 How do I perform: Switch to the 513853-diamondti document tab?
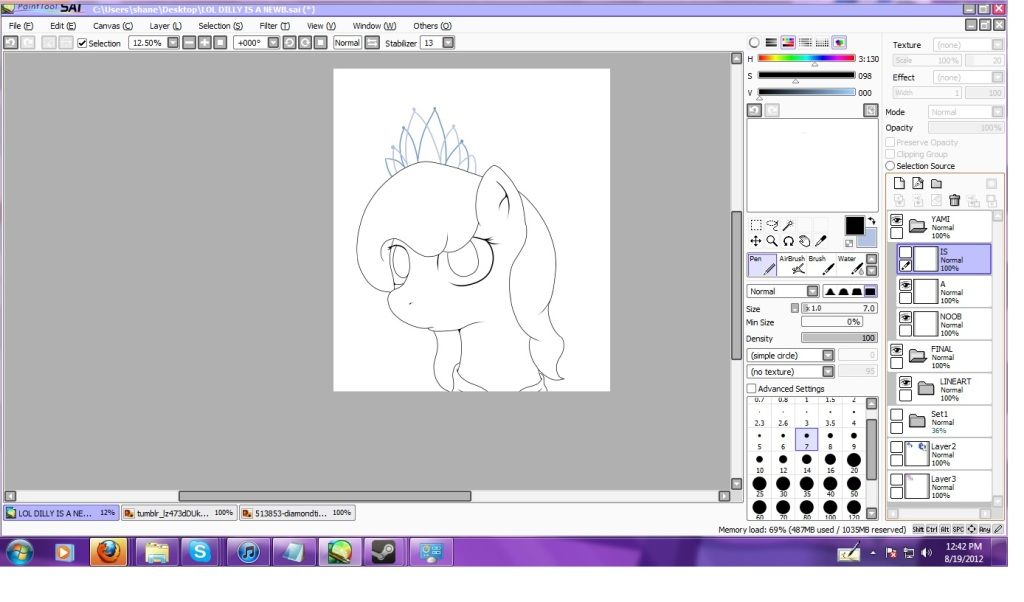point(297,513)
